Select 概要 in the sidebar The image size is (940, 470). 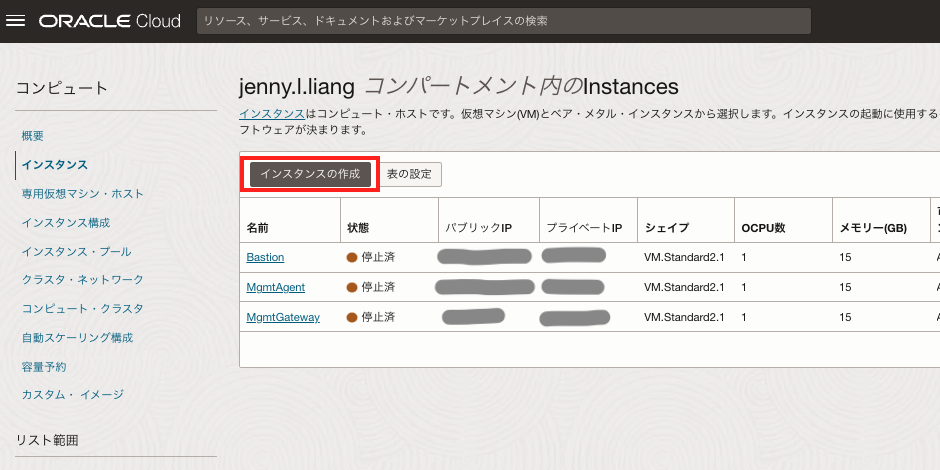click(33, 136)
